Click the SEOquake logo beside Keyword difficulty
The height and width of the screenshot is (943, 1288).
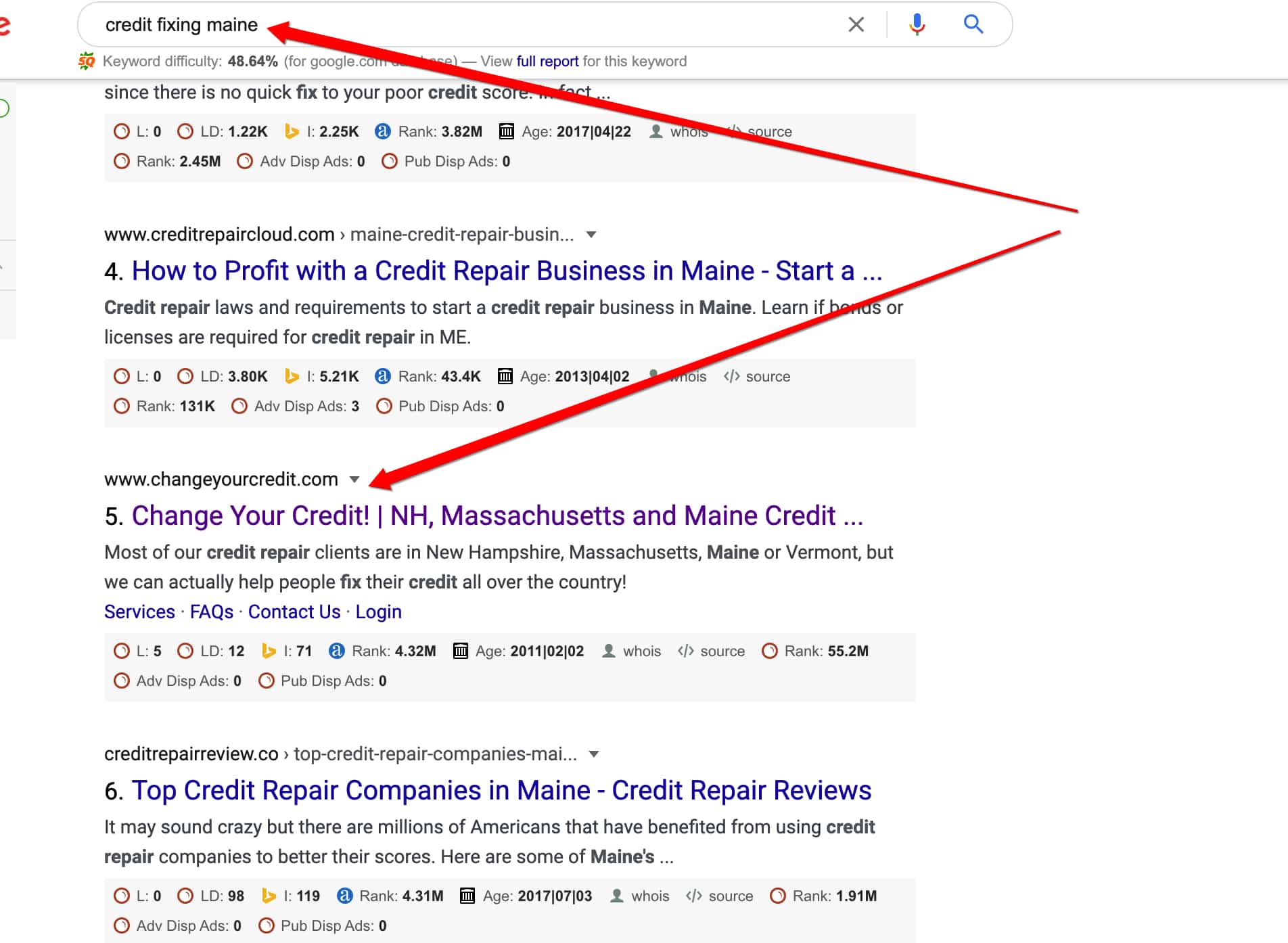pos(87,62)
